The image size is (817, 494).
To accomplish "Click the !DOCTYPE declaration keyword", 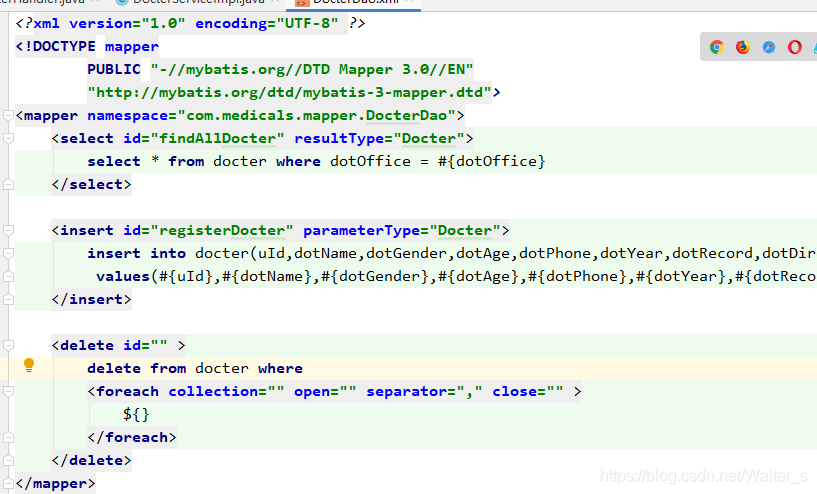I will [60, 47].
